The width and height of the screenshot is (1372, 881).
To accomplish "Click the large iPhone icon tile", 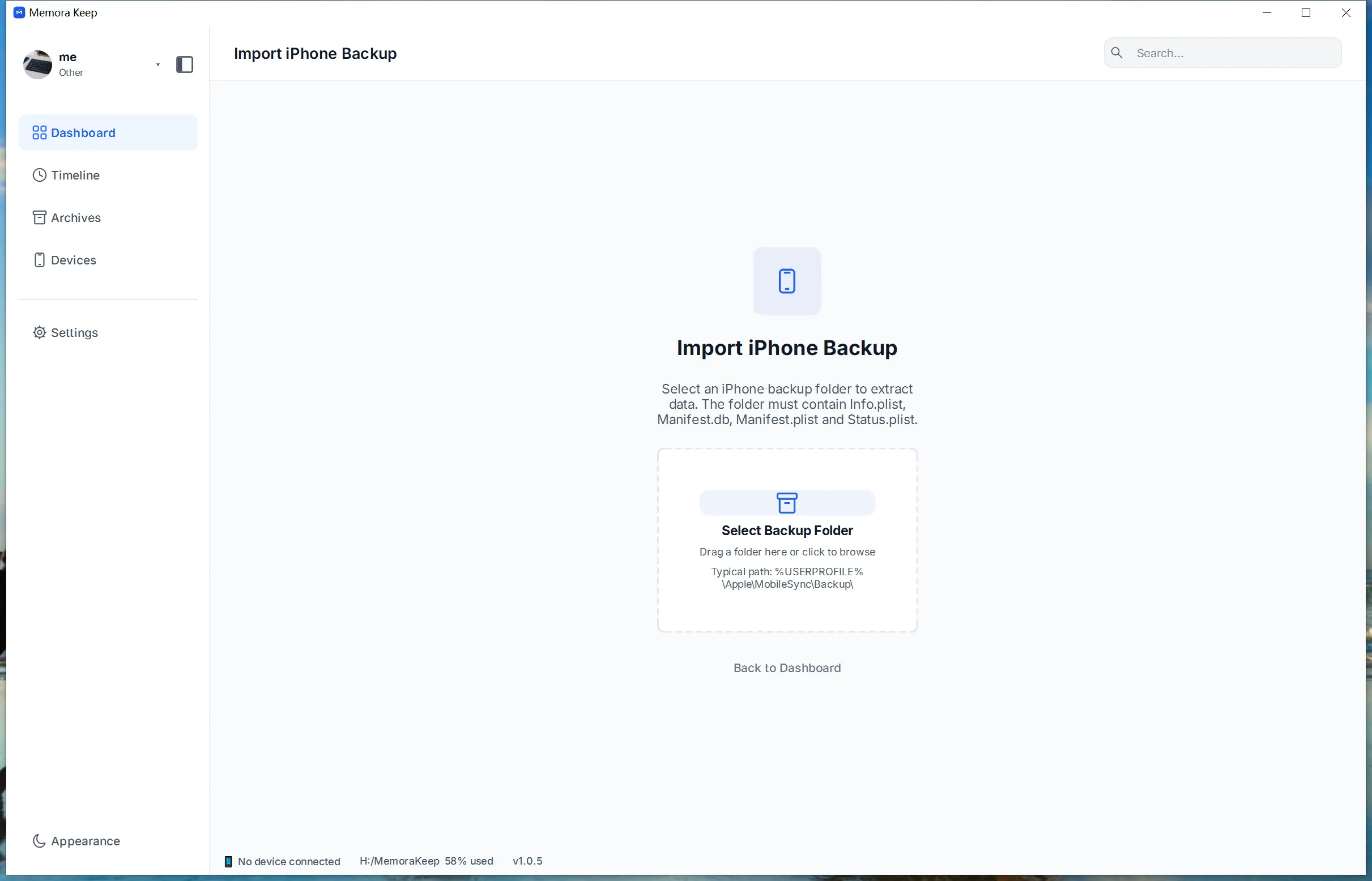I will tap(787, 281).
